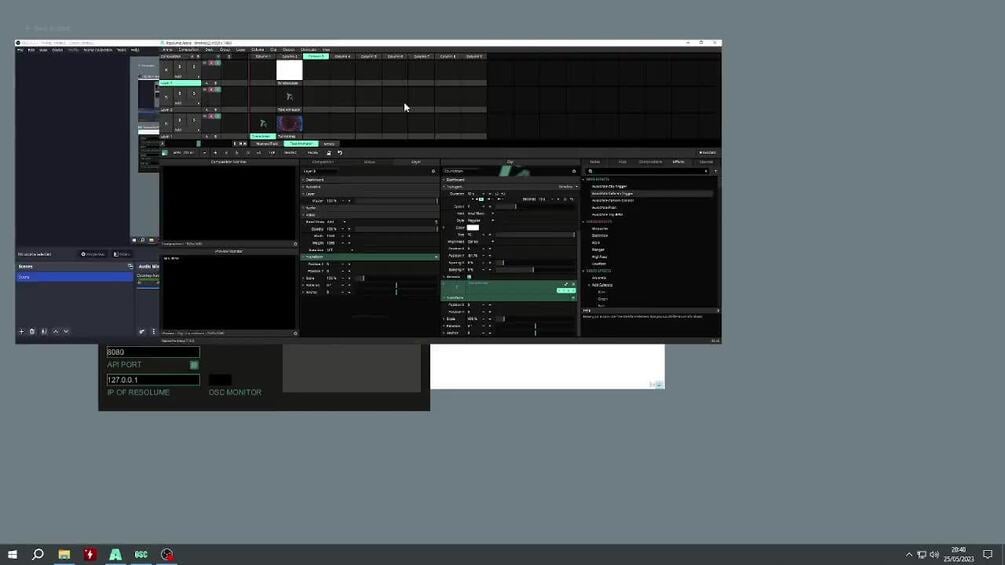The image size is (1005, 565).
Task: Open File Explorer from the taskbar
Action: click(x=64, y=554)
